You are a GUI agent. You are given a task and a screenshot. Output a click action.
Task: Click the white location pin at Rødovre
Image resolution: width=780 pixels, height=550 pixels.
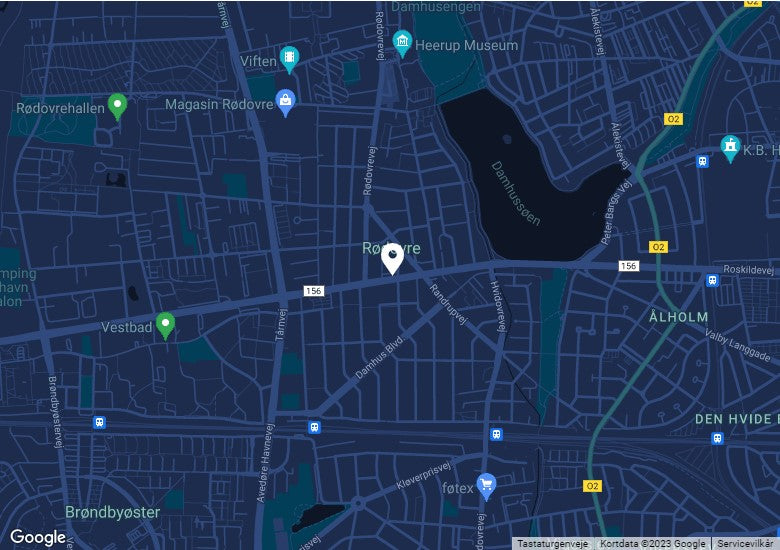coord(392,259)
